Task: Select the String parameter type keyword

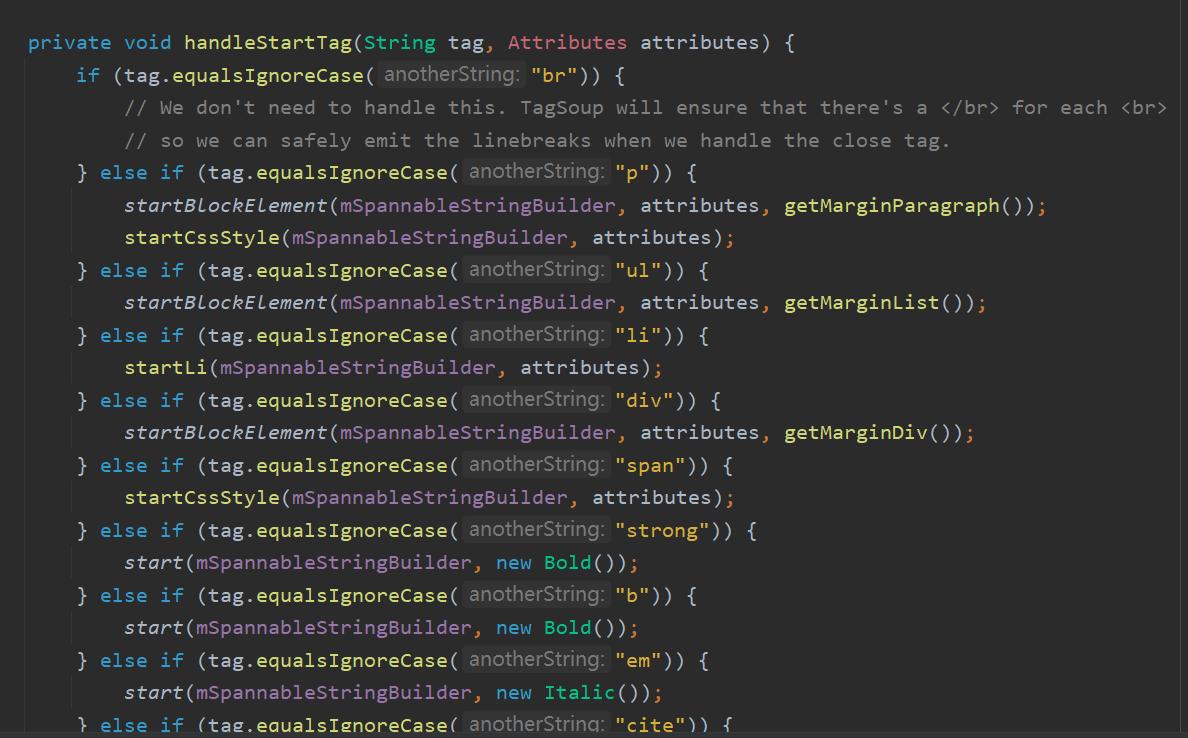Action: point(398,42)
